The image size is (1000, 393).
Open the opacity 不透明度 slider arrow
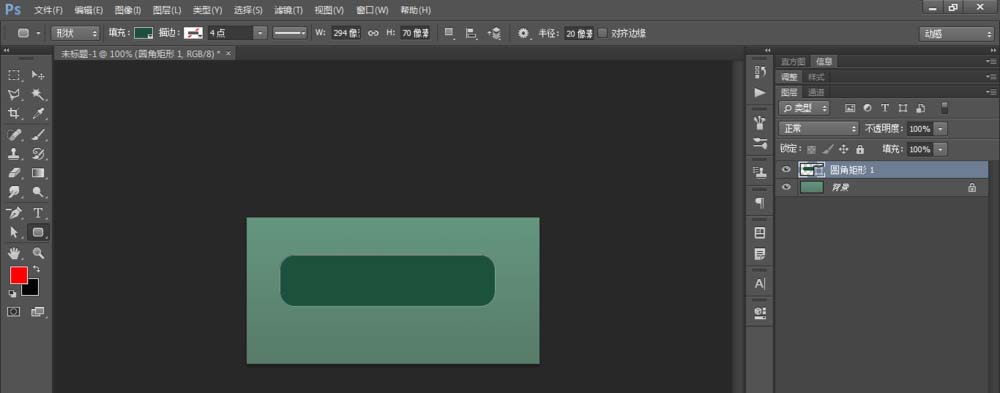941,129
